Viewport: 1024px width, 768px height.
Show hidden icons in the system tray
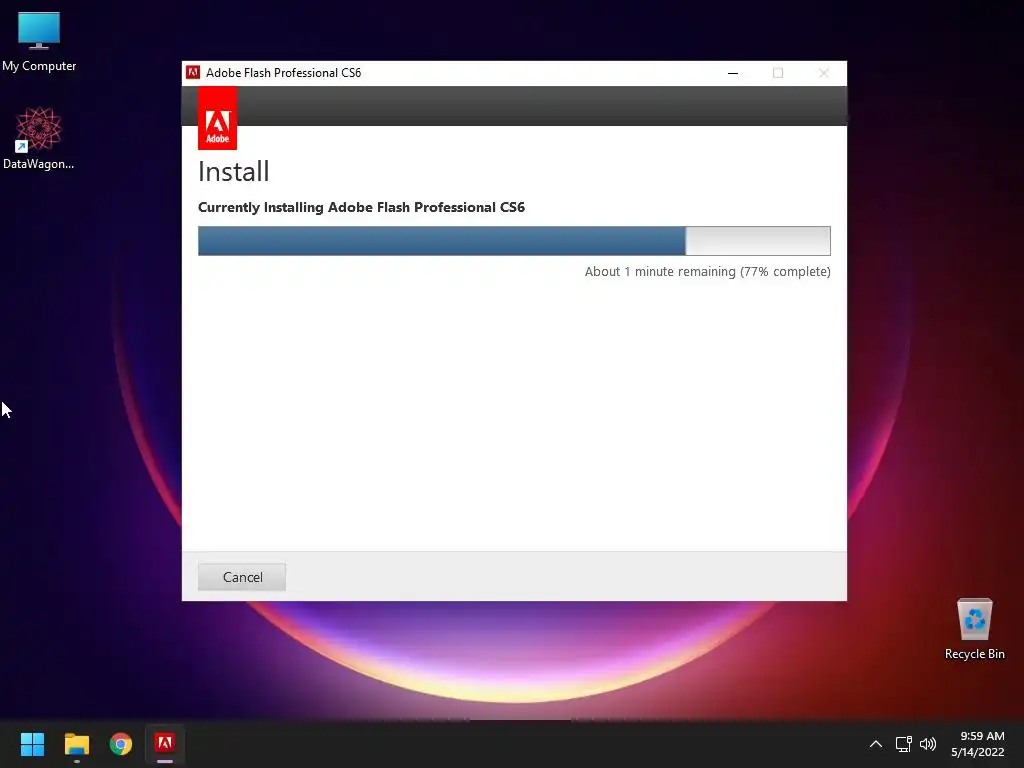point(876,744)
